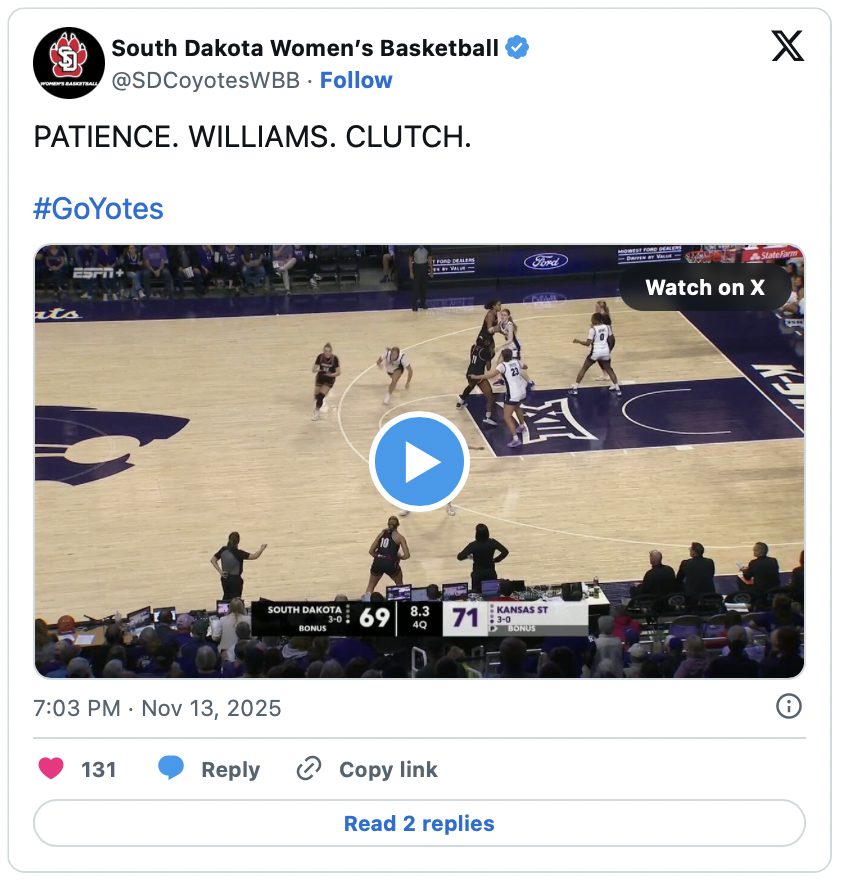Play the embedded basketball video
The width and height of the screenshot is (844, 886).
(419, 462)
